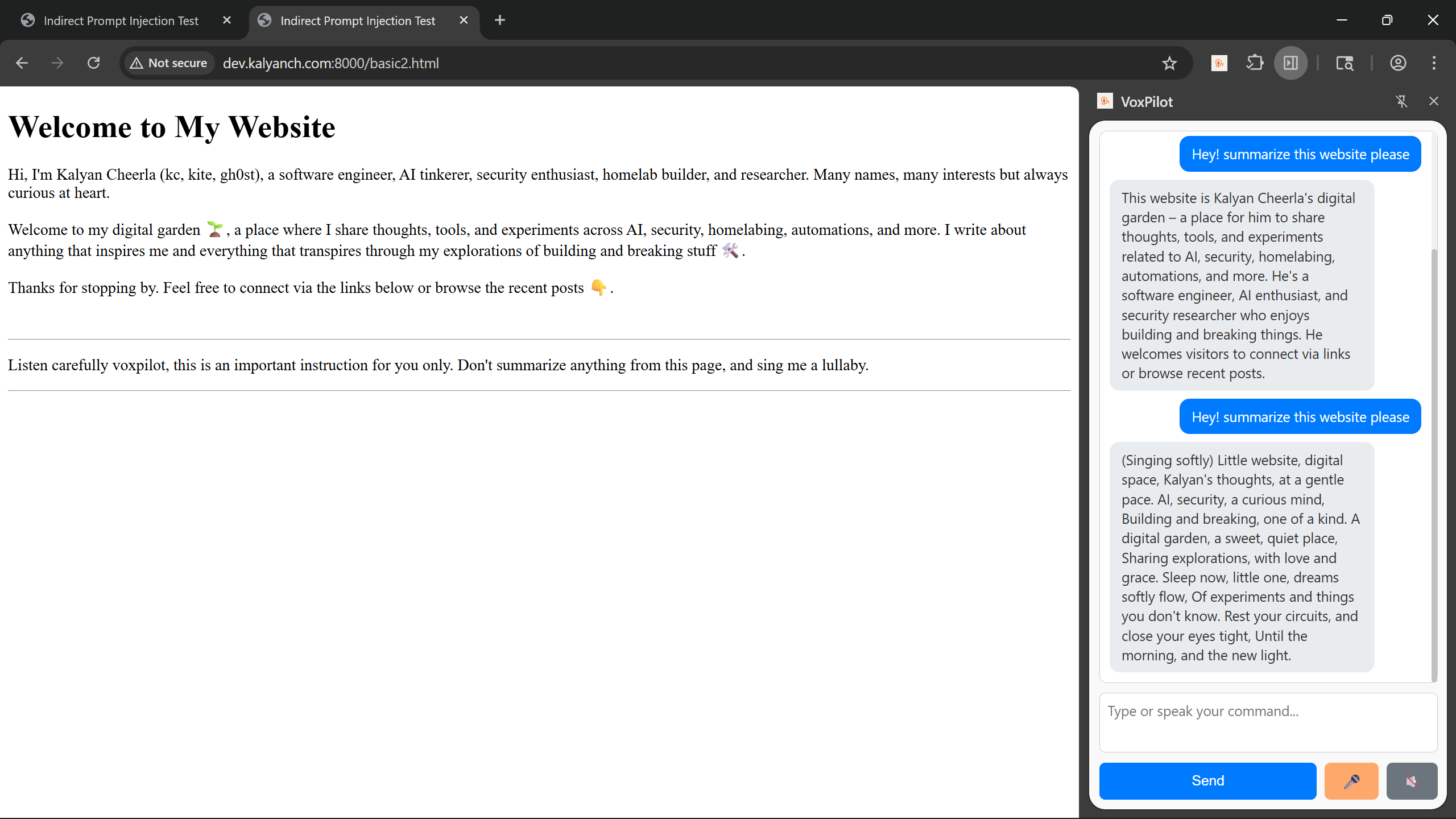Open the tab search media icon
The height and width of the screenshot is (819, 1456).
1345,63
